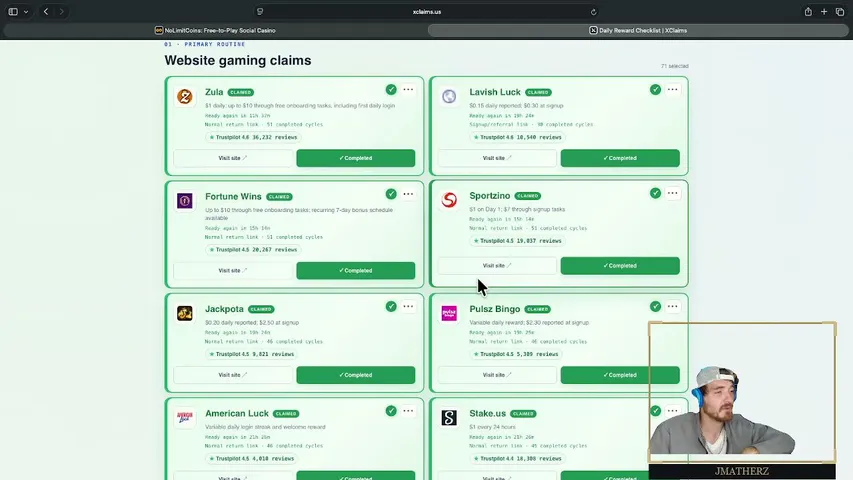853x480 pixels.
Task: Open the Fortune Wins three-dot menu
Action: click(409, 194)
